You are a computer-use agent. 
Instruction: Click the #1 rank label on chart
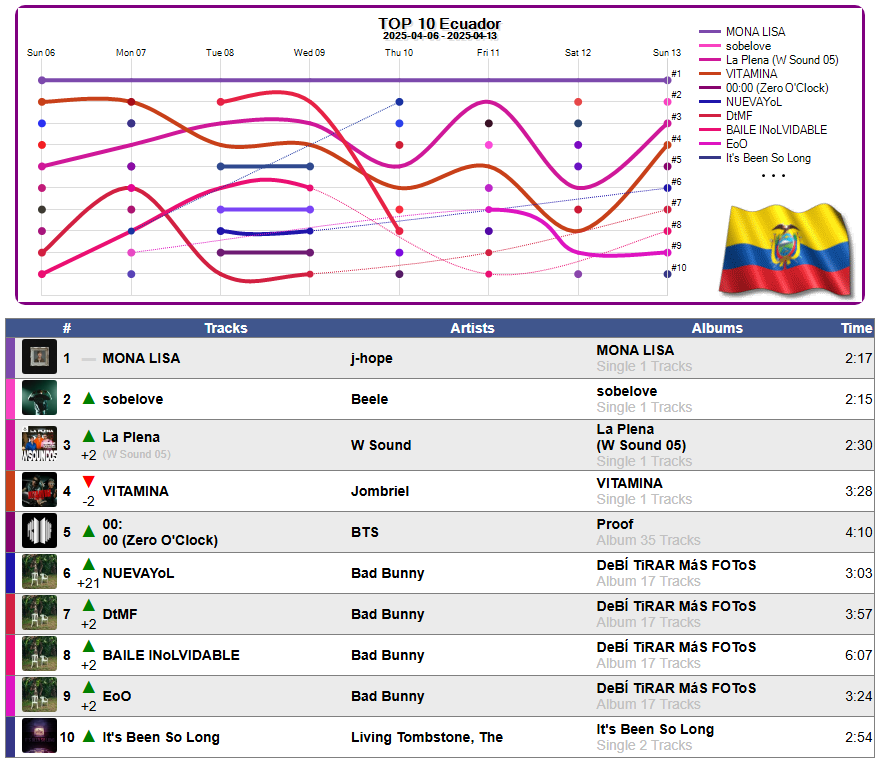click(676, 73)
